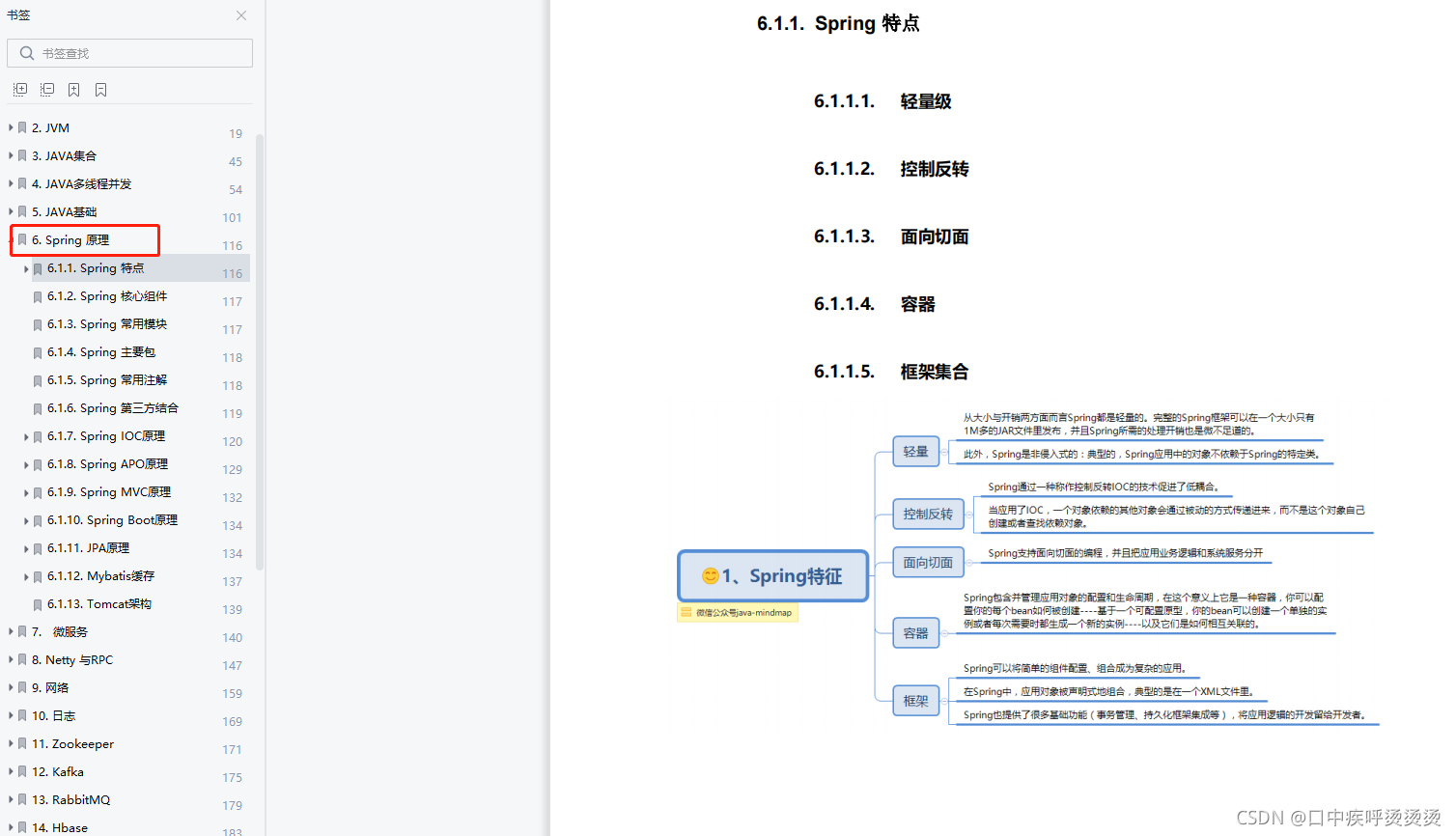Click bookmark icon beside 6.1.6. Spring 第三方结合
Screen dimensions: 1456x836
click(38, 409)
